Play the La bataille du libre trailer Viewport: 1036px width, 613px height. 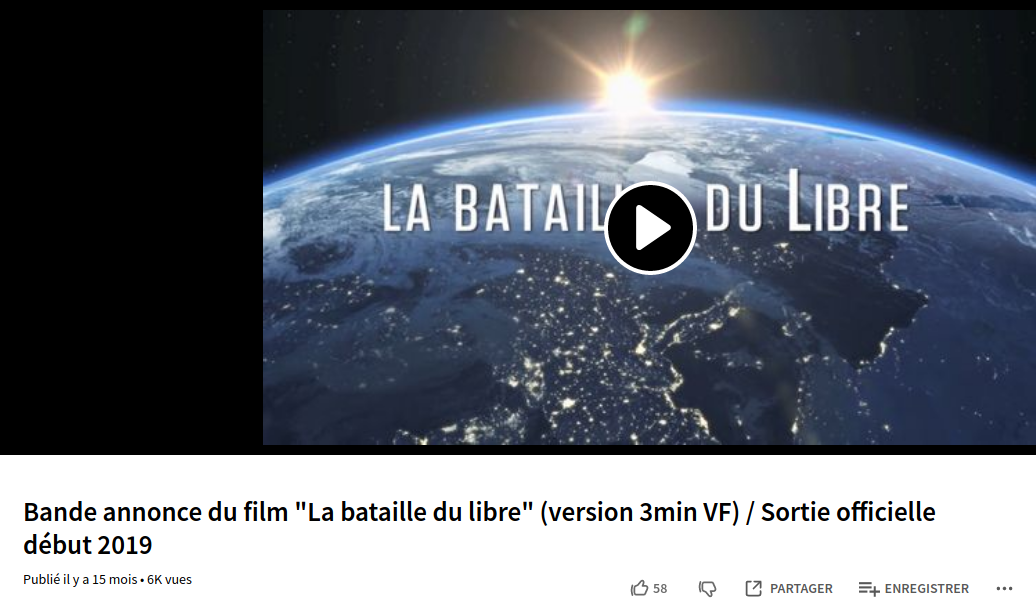(x=650, y=228)
